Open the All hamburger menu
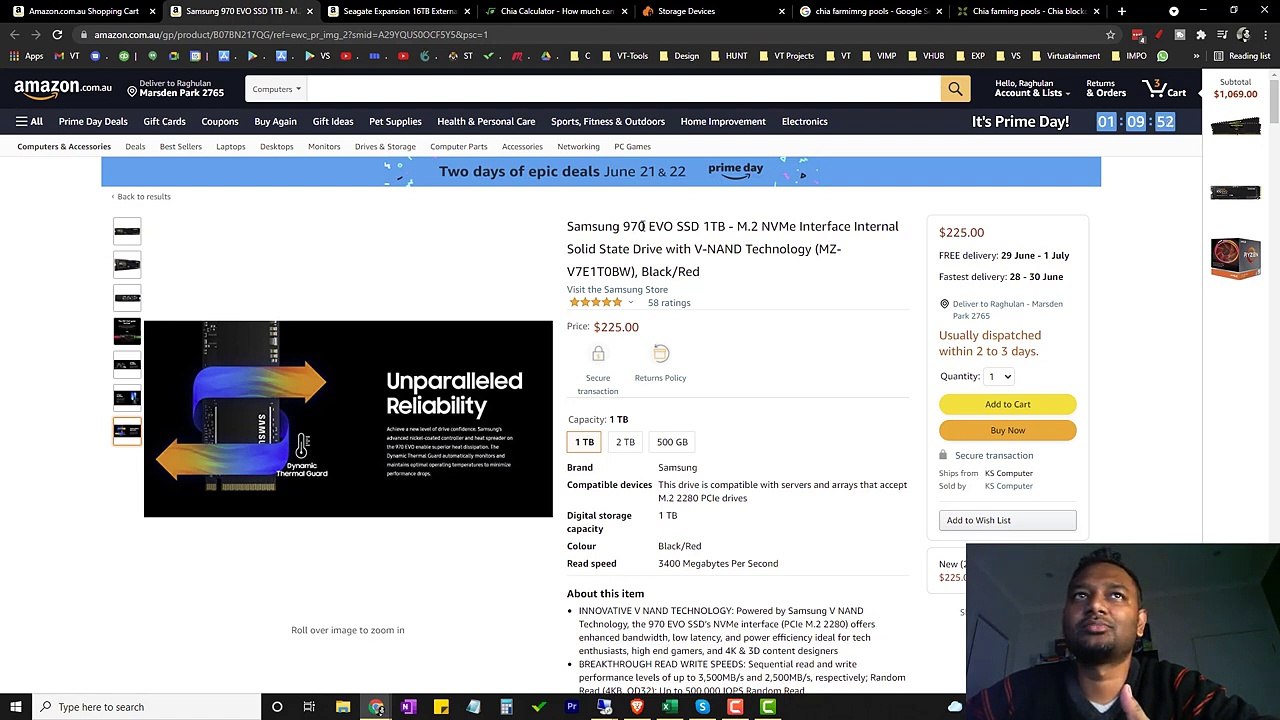The image size is (1280, 720). pyautogui.click(x=29, y=122)
